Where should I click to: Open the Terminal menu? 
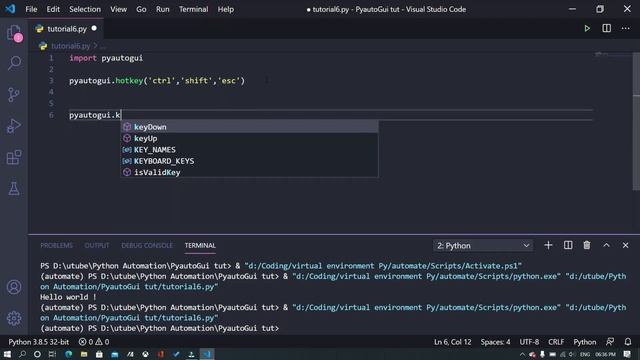pyautogui.click(x=193, y=9)
